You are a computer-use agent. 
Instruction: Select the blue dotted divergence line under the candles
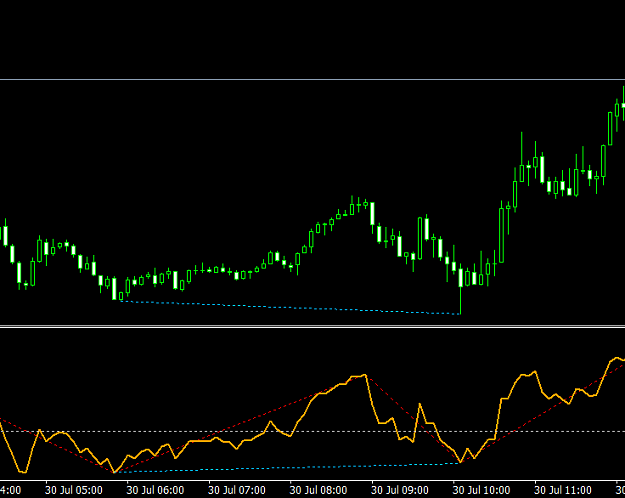tap(290, 307)
